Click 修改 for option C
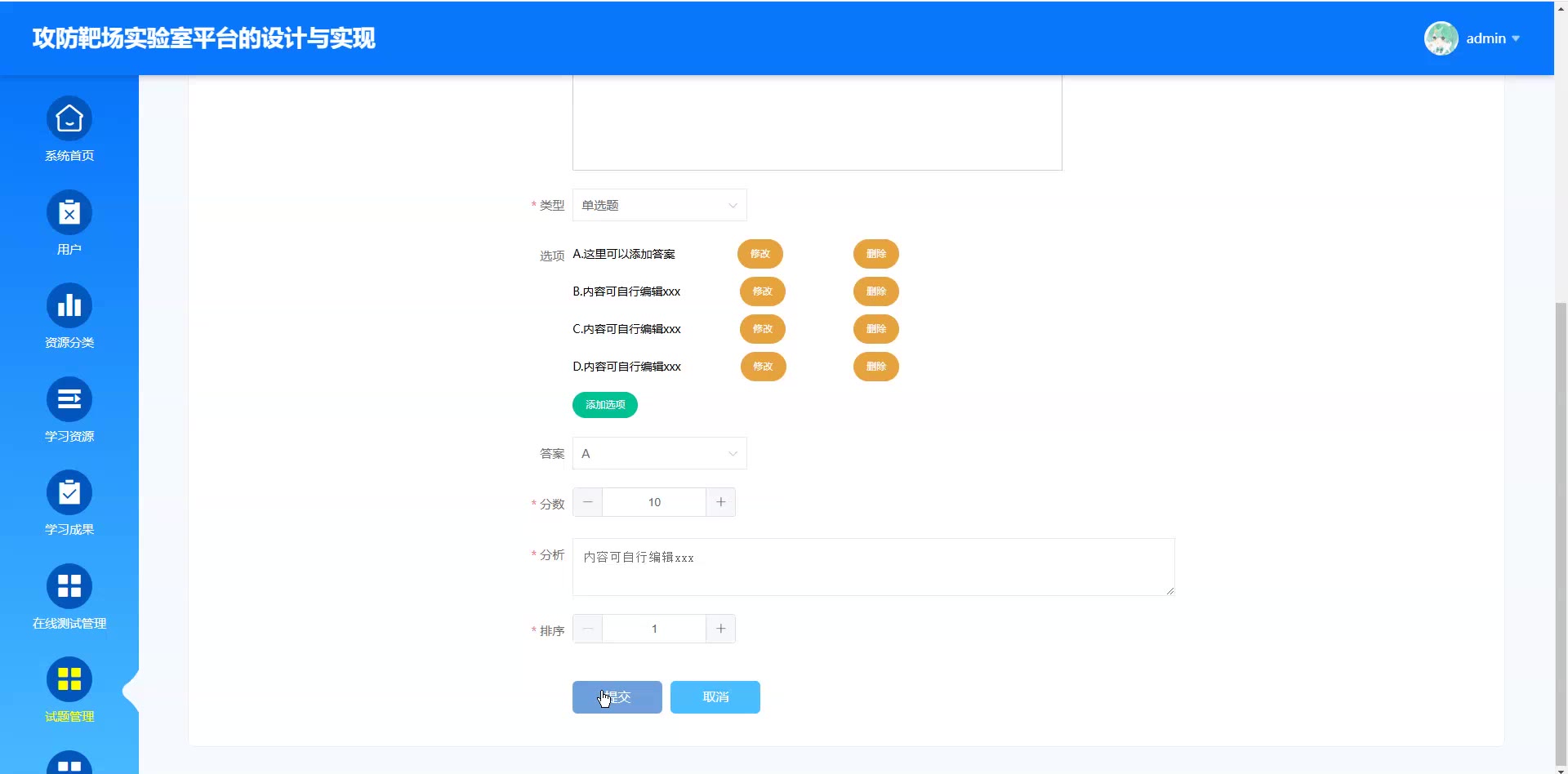1568x774 pixels. (763, 329)
